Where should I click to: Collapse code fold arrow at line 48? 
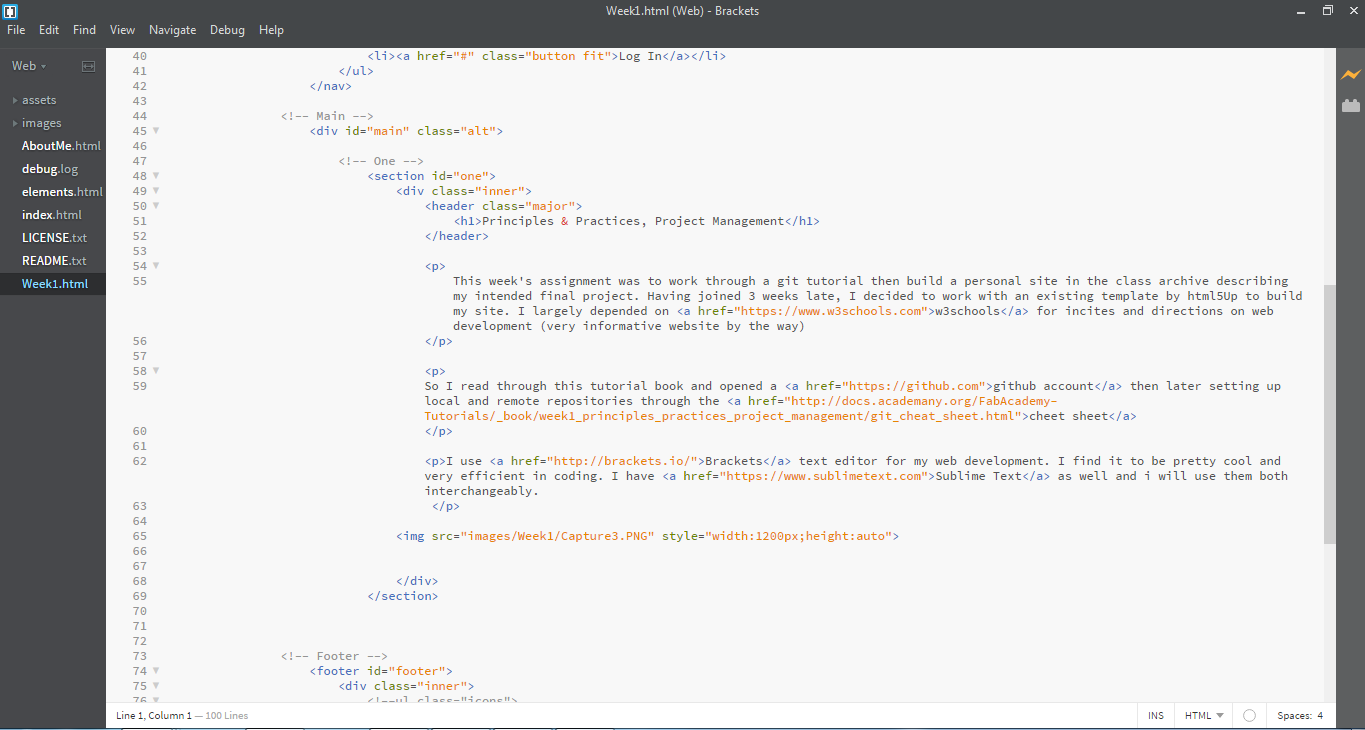(x=156, y=176)
